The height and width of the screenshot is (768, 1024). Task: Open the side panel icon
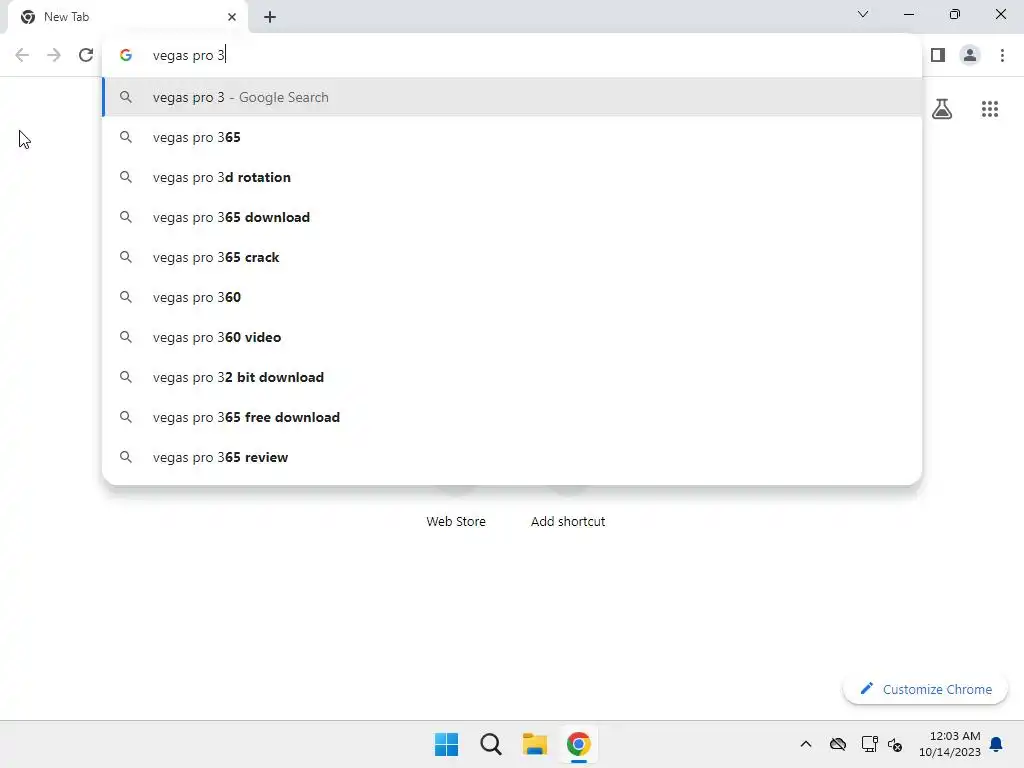tap(938, 55)
